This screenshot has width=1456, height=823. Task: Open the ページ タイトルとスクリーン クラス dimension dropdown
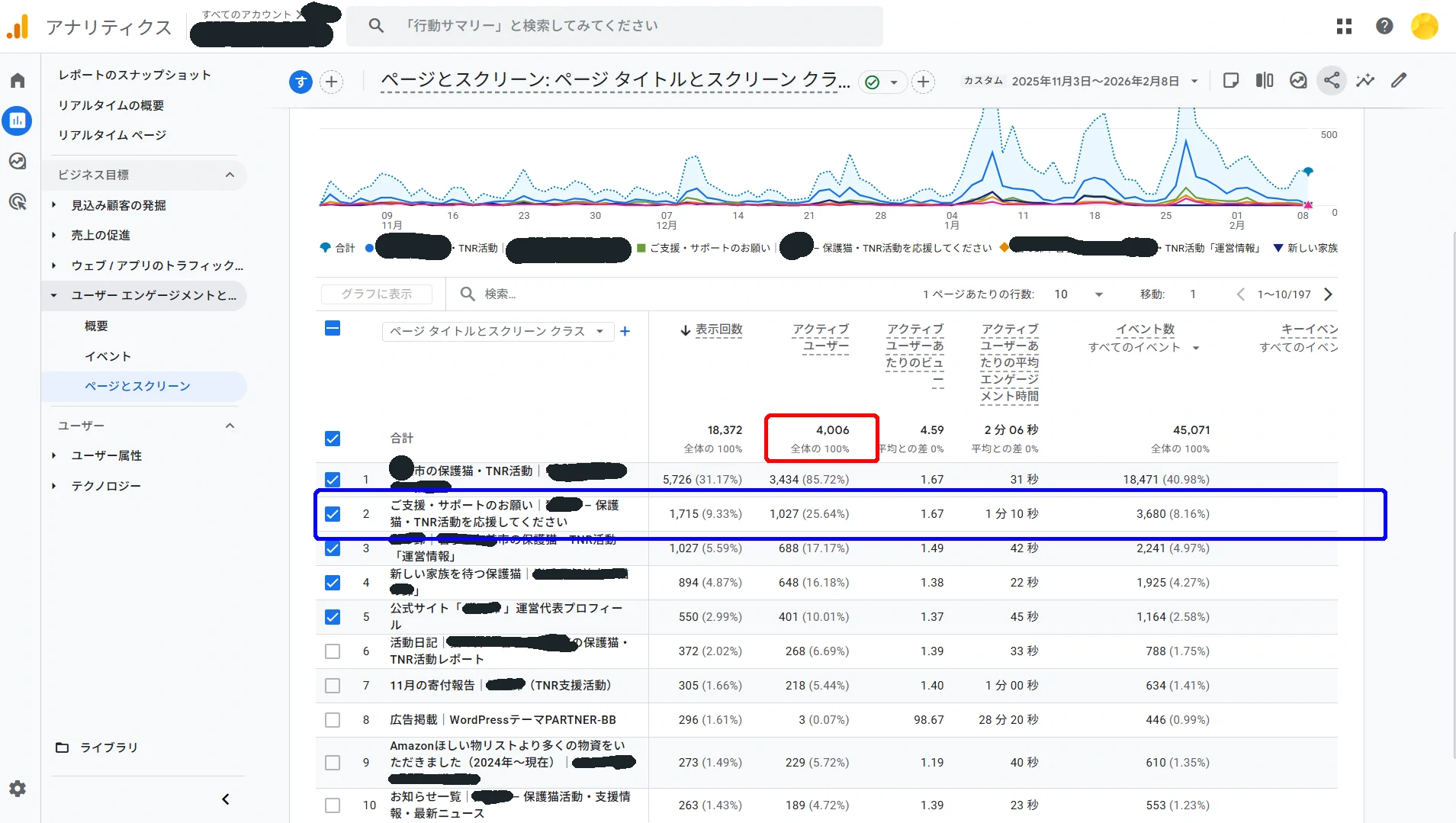click(x=496, y=331)
